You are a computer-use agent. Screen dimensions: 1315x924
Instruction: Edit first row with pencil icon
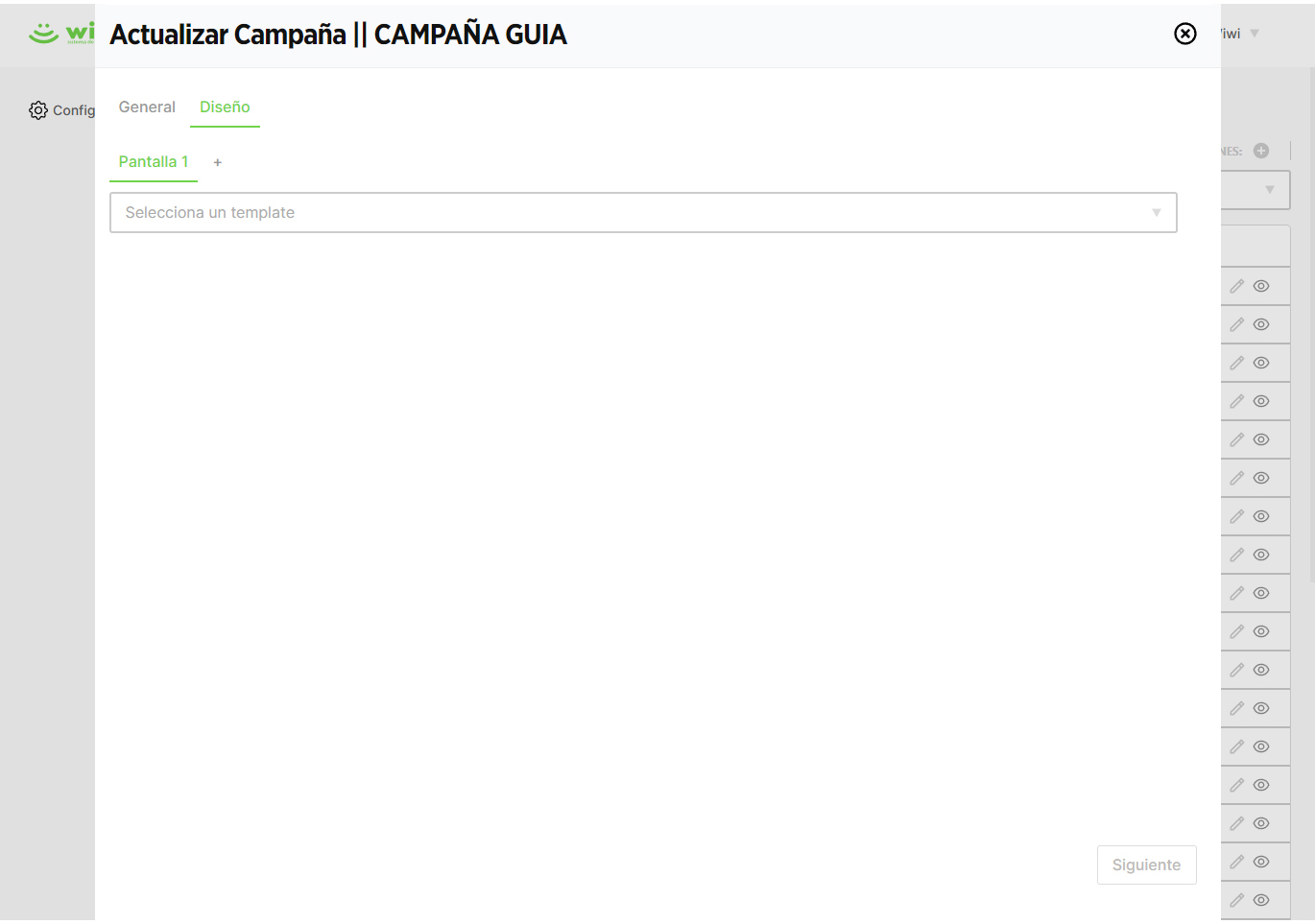tap(1236, 286)
